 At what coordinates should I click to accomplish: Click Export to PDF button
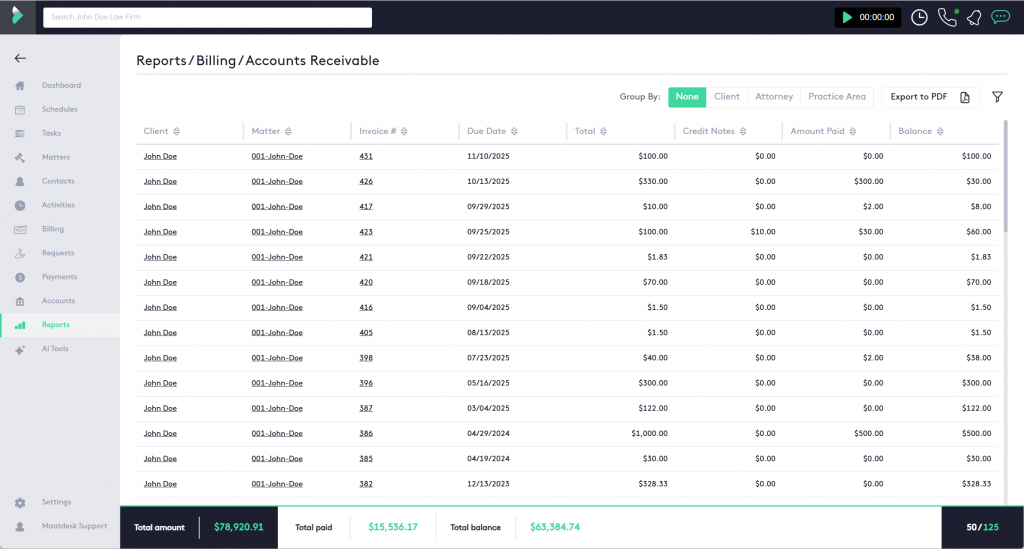tap(930, 97)
